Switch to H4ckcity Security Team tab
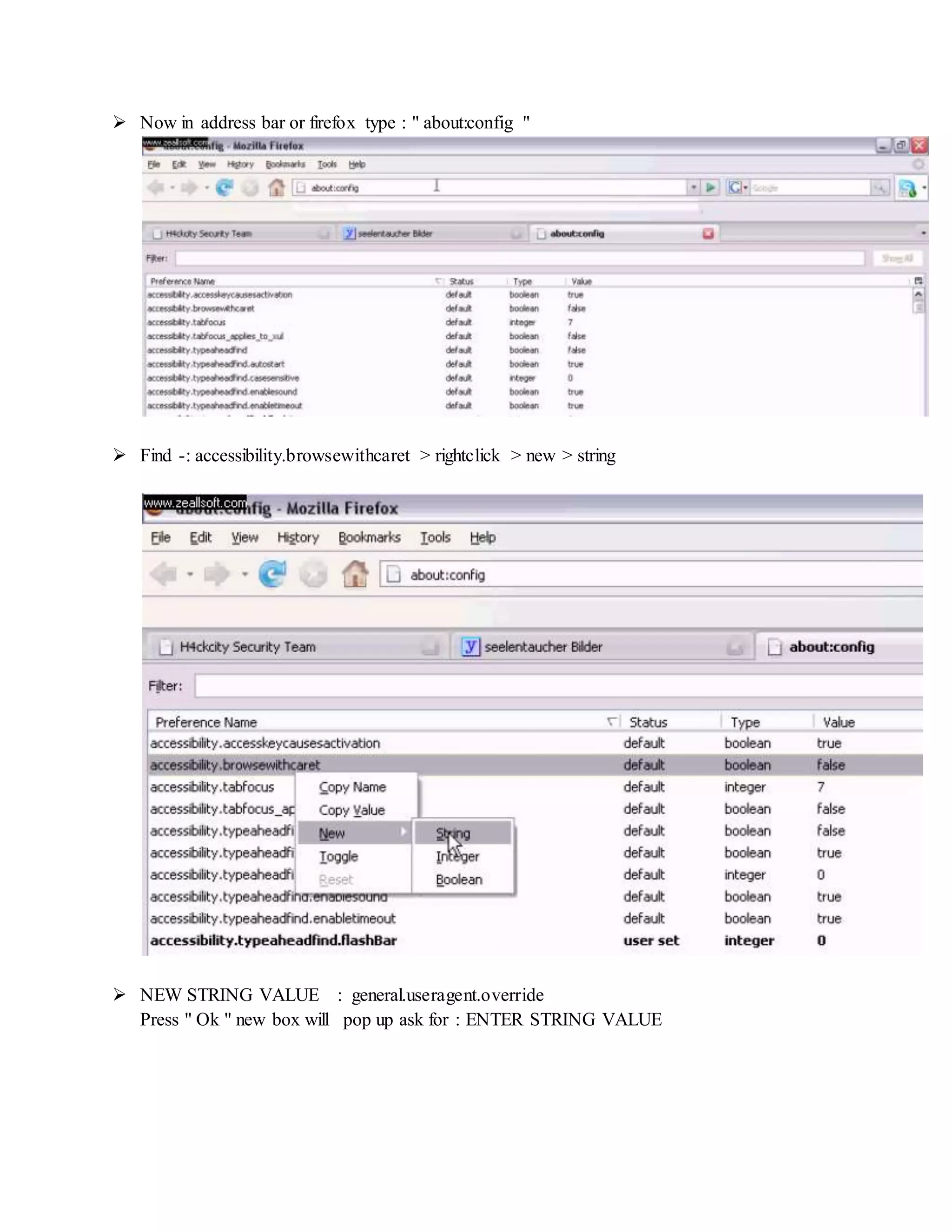Viewport: 952px width, 1232px height. pos(247,647)
